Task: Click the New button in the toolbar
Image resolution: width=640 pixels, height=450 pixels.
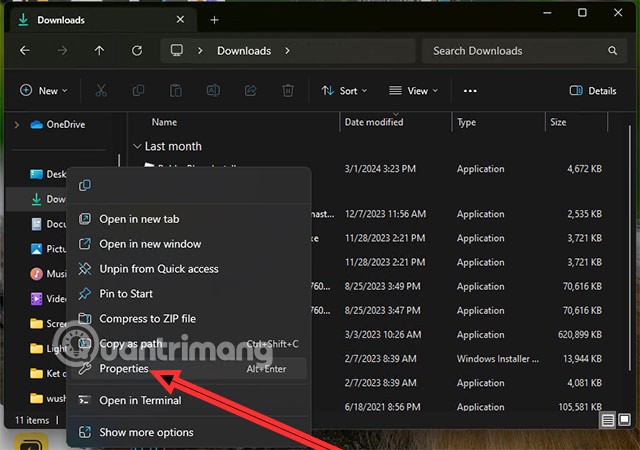Action: click(x=44, y=91)
